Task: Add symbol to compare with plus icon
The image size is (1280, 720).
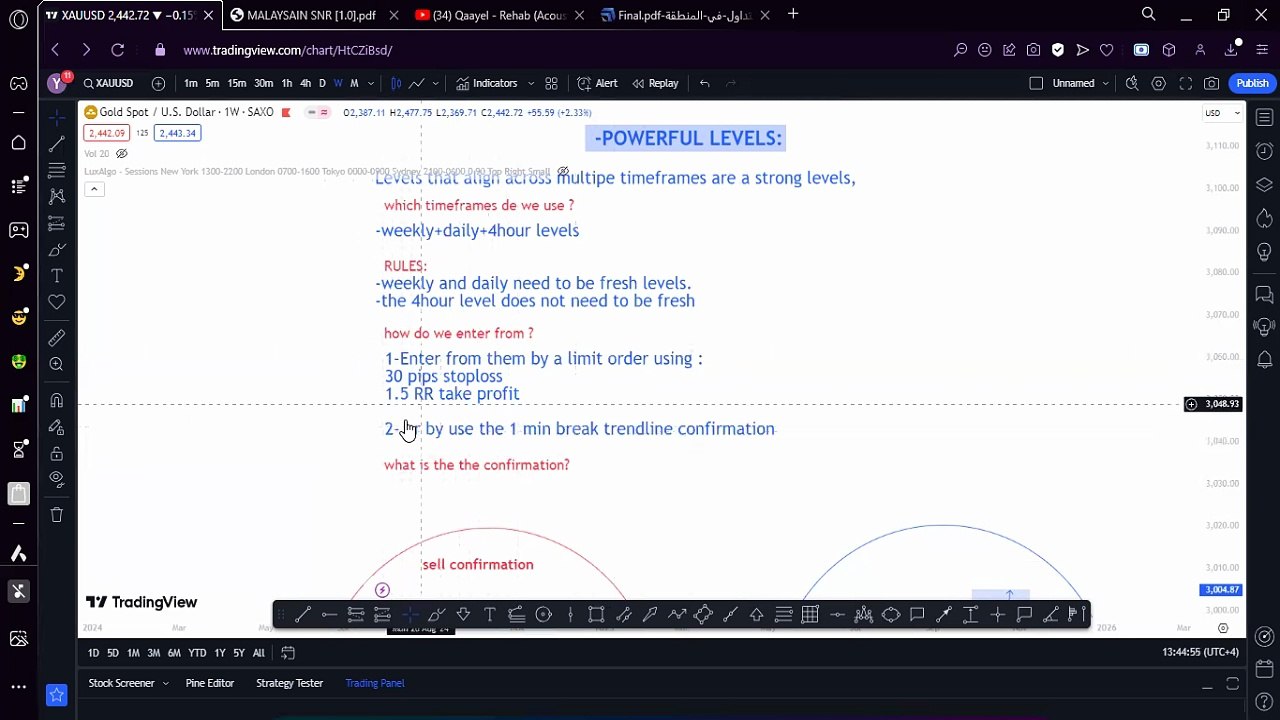Action: (x=158, y=83)
